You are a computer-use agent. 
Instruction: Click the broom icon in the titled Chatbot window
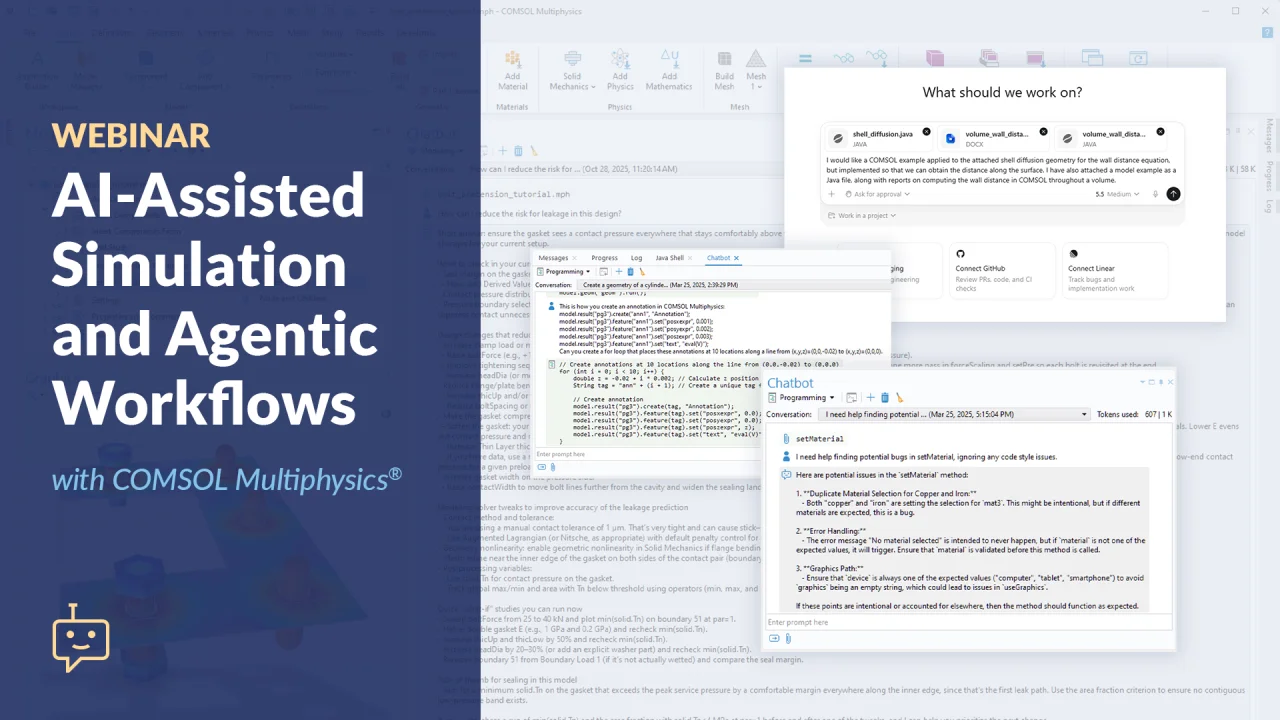coord(899,397)
